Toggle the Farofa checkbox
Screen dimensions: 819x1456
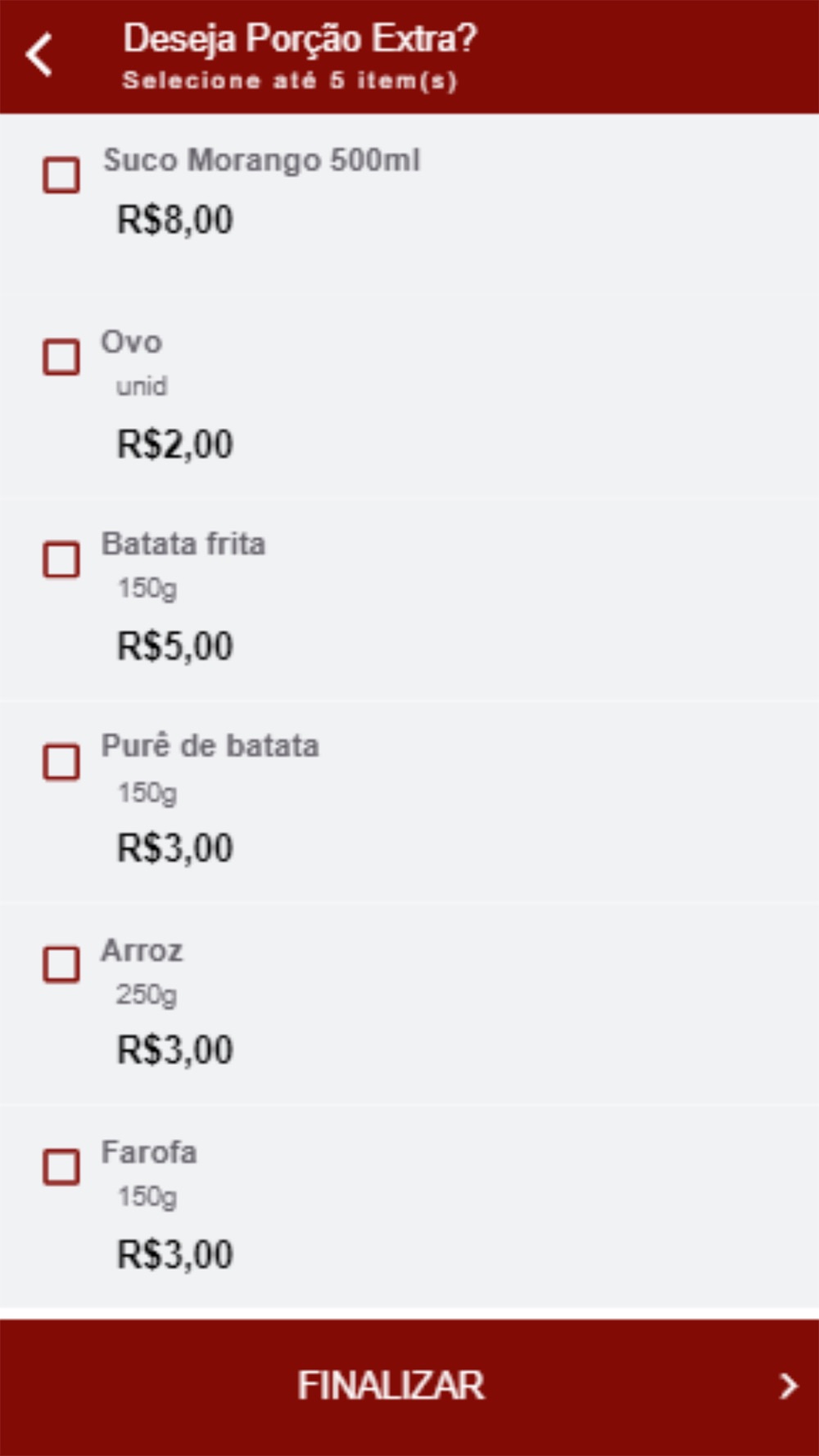click(x=61, y=1167)
